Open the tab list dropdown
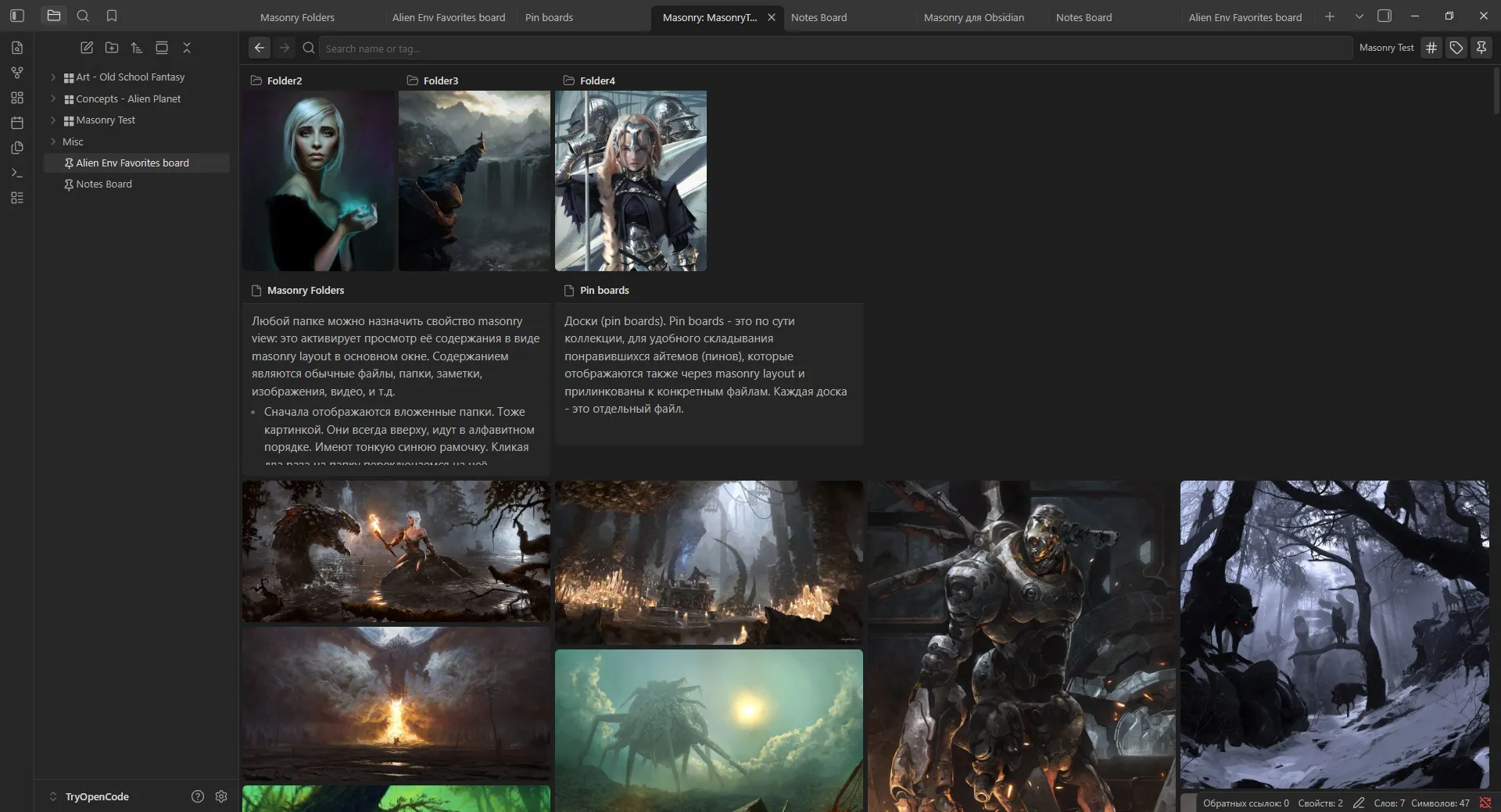The height and width of the screenshot is (812, 1501). coord(1359,16)
